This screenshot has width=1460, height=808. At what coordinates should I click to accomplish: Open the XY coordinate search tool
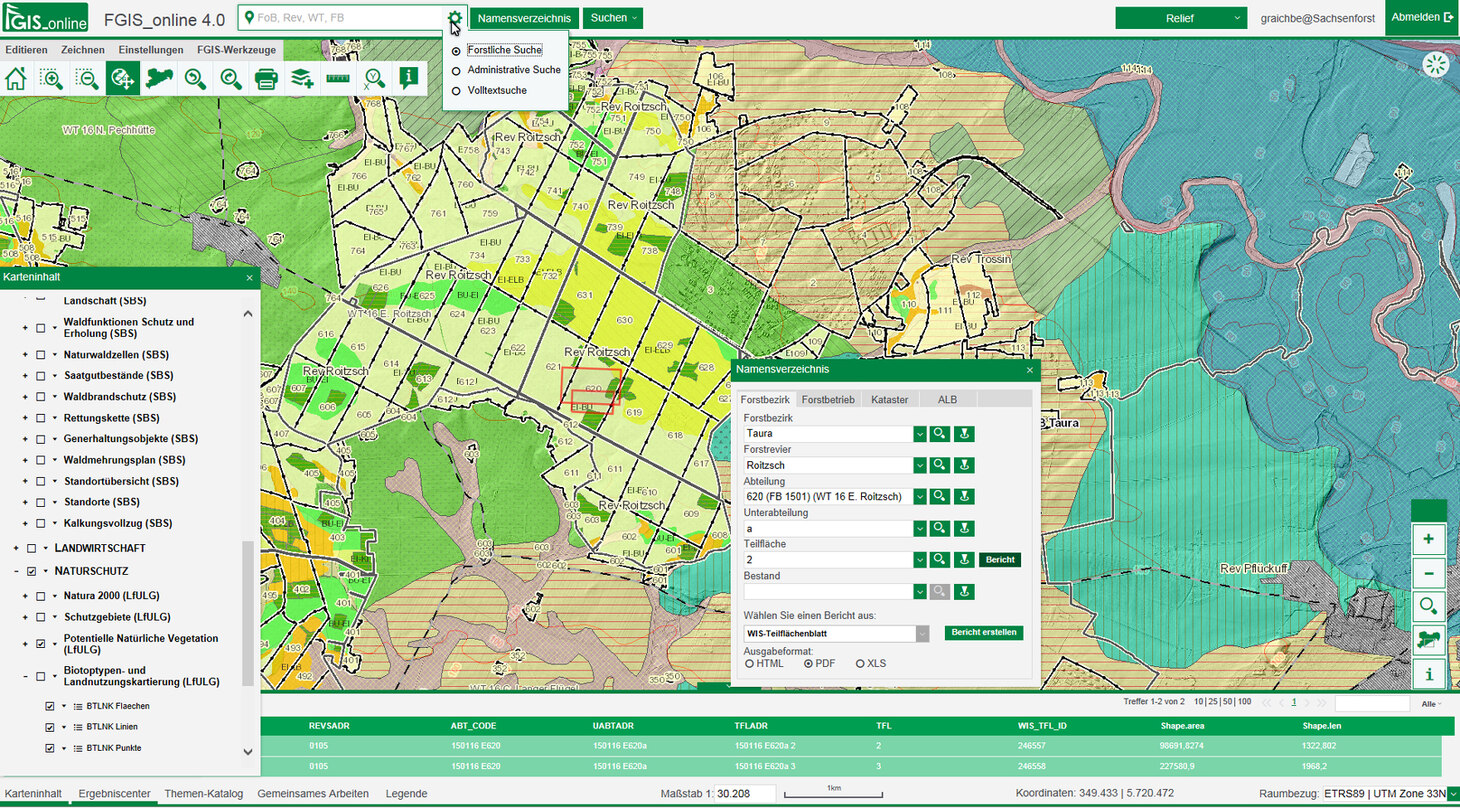[x=375, y=78]
